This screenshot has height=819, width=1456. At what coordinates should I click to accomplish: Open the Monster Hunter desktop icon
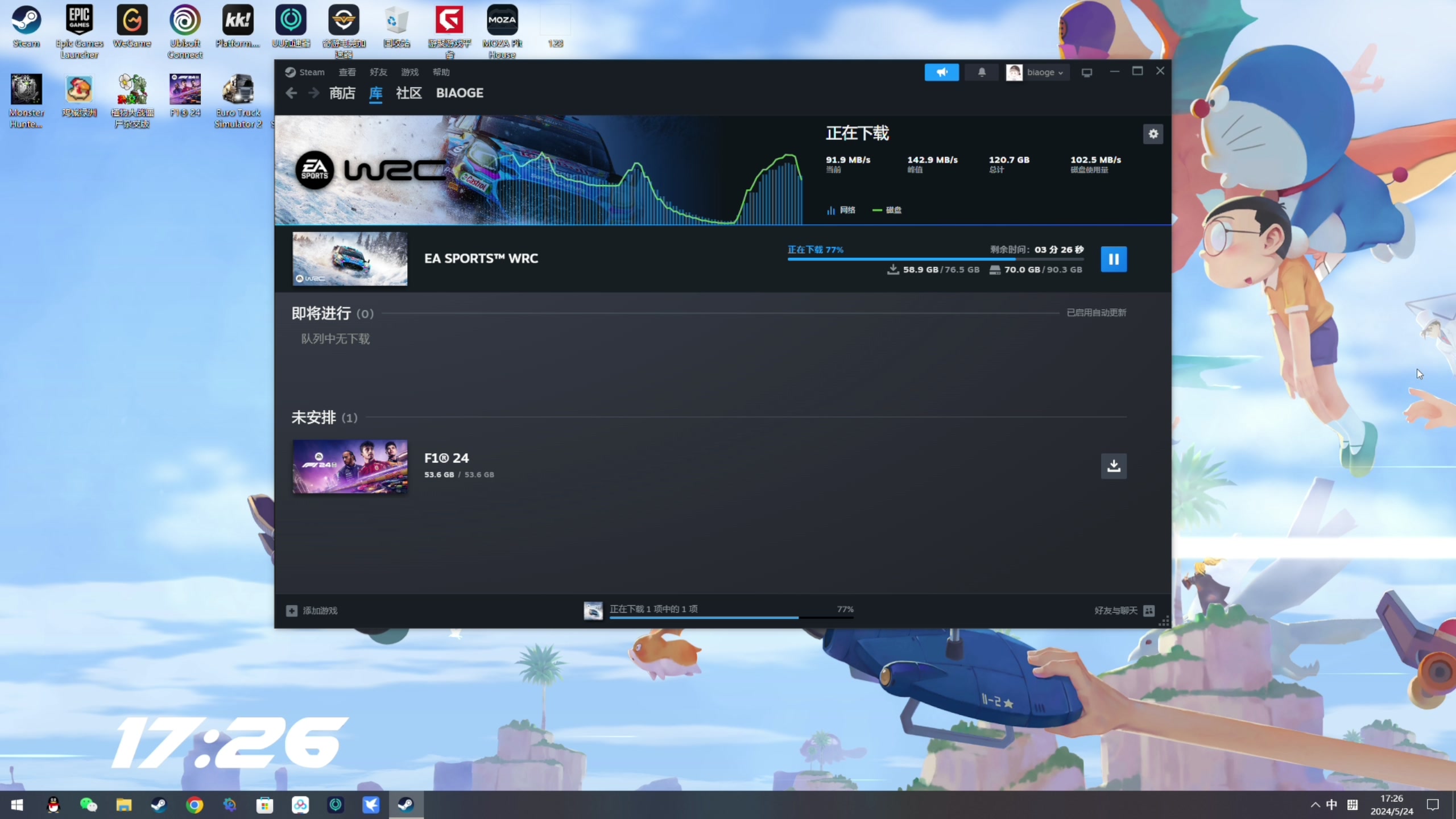(26, 101)
